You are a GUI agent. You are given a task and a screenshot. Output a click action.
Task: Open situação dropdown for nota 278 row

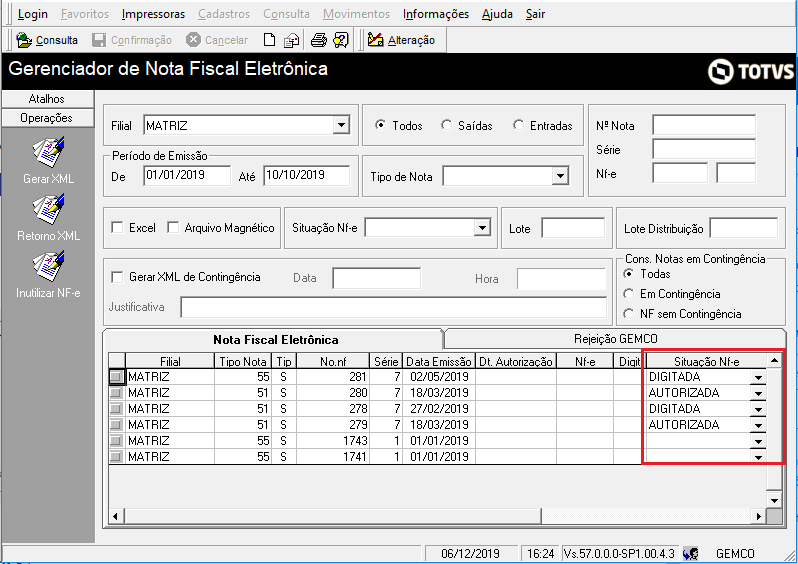pos(758,409)
